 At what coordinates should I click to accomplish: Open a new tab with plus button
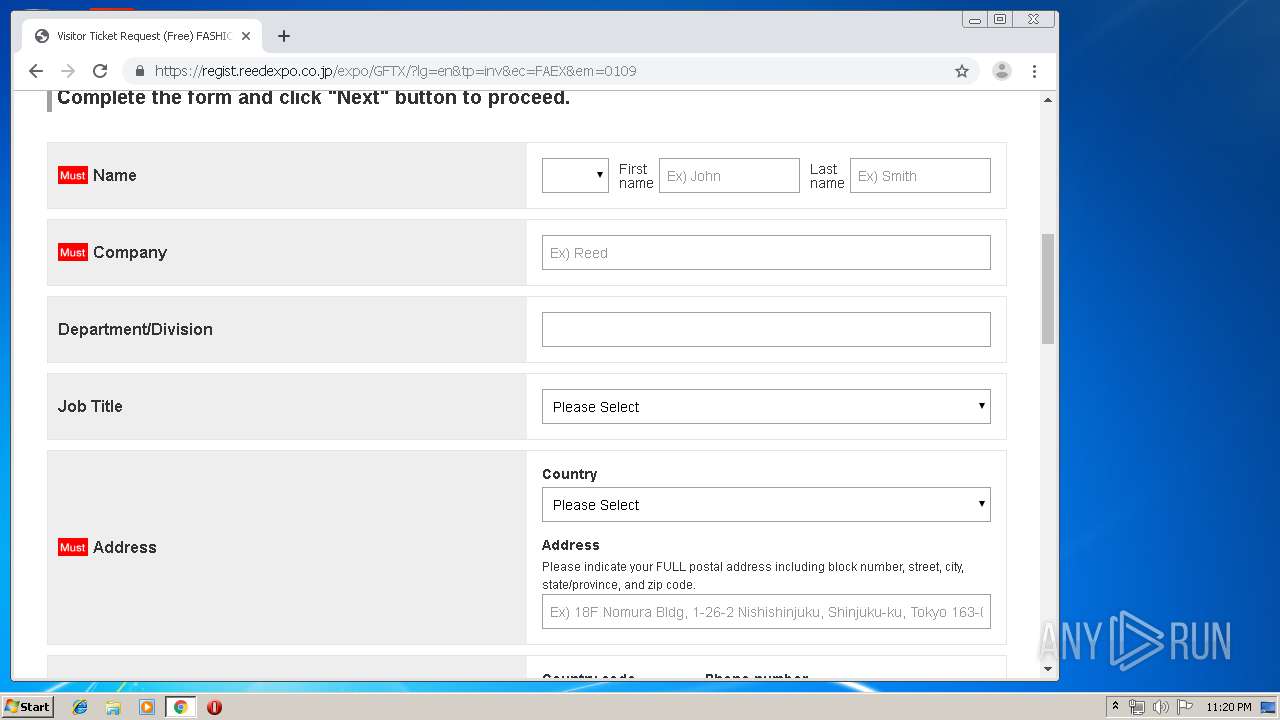pos(284,36)
